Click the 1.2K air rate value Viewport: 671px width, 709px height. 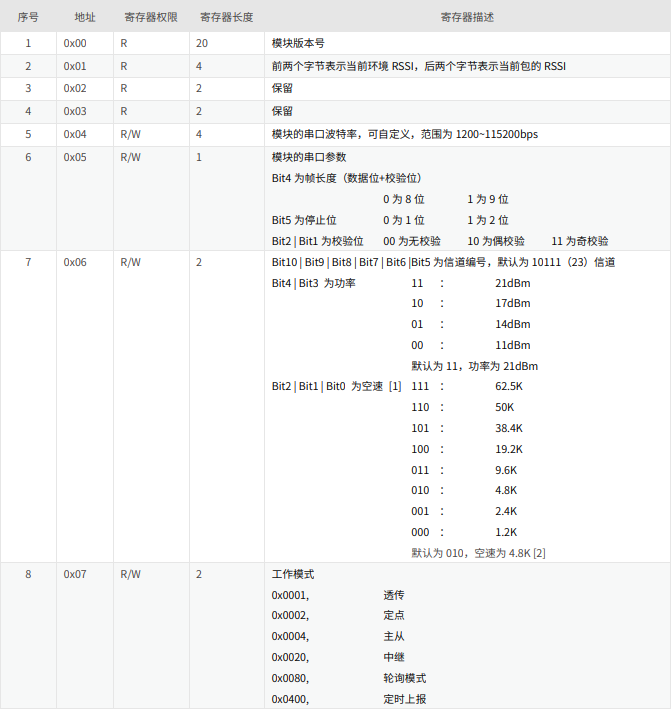pyautogui.click(x=506, y=533)
